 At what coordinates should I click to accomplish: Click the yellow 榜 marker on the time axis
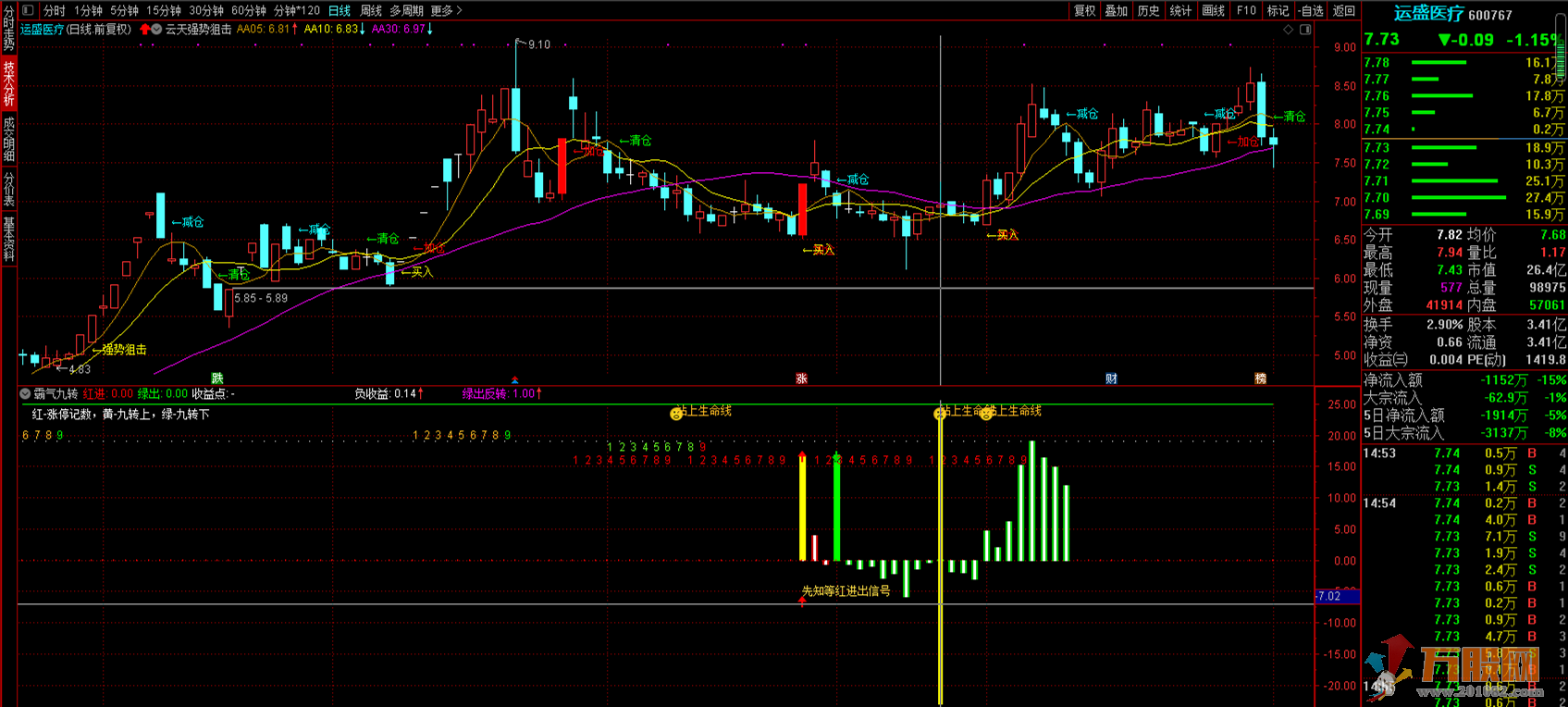[1260, 378]
